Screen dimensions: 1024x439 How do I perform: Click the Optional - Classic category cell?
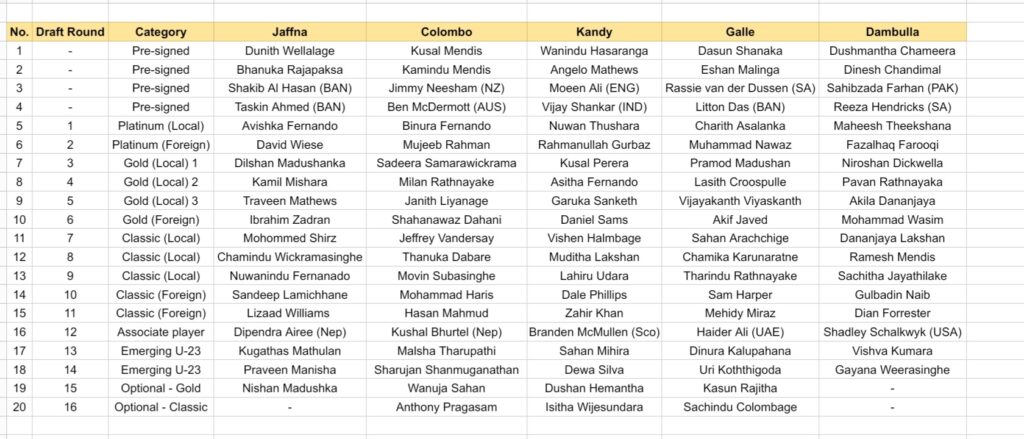click(161, 407)
